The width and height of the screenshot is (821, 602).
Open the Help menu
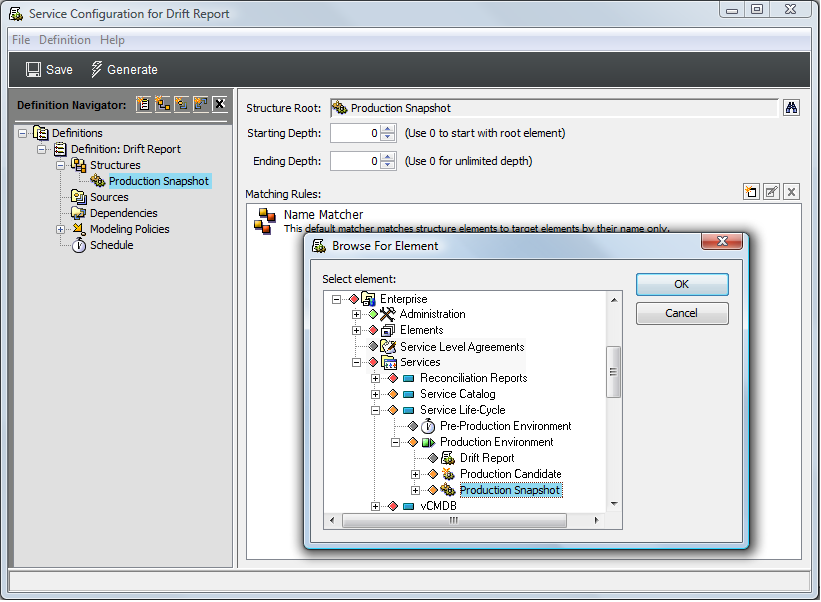pos(112,40)
